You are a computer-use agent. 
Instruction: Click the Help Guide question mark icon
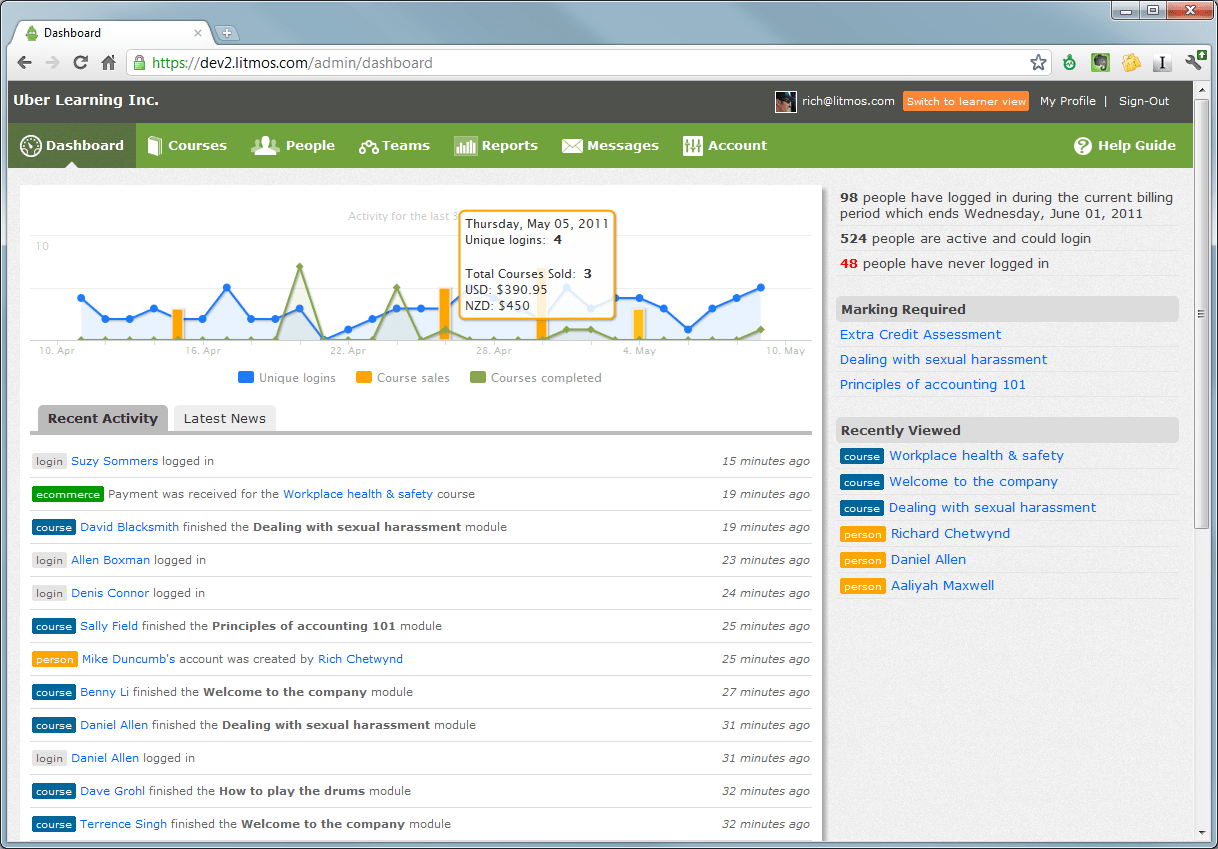1083,146
